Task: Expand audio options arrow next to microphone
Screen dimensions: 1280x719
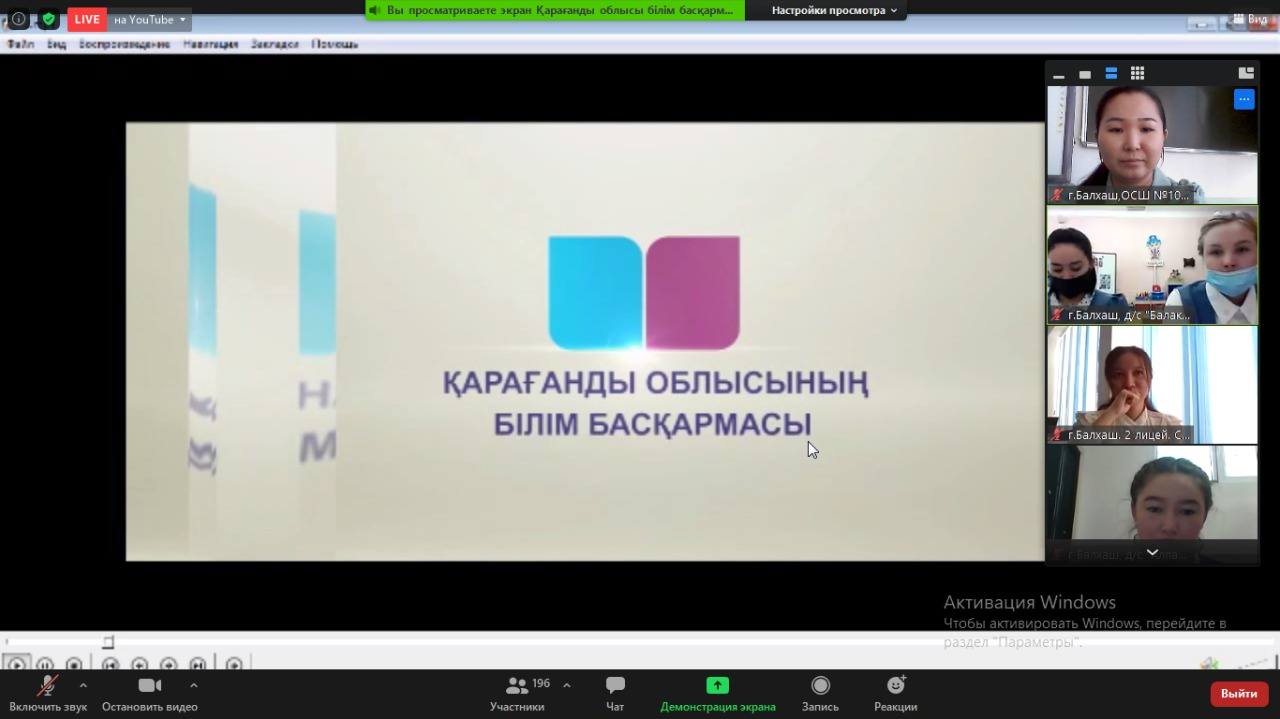Action: tap(83, 685)
